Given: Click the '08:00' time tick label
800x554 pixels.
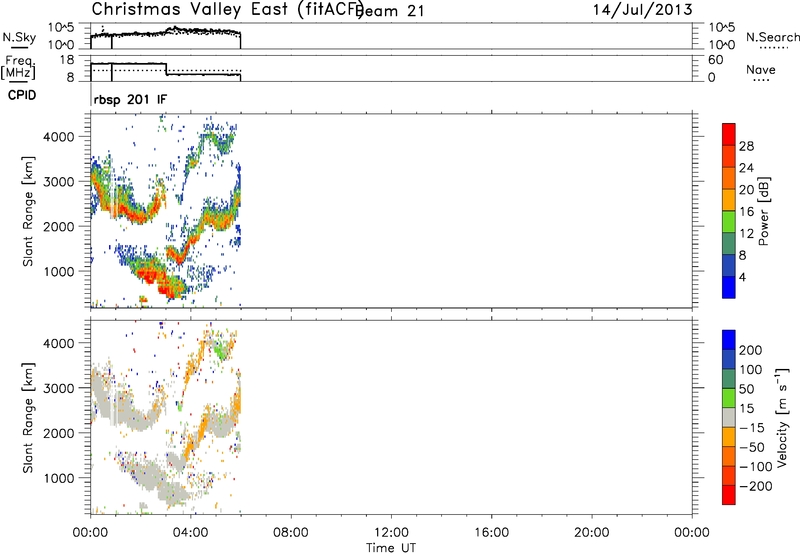Looking at the screenshot, I should pyautogui.click(x=291, y=533).
